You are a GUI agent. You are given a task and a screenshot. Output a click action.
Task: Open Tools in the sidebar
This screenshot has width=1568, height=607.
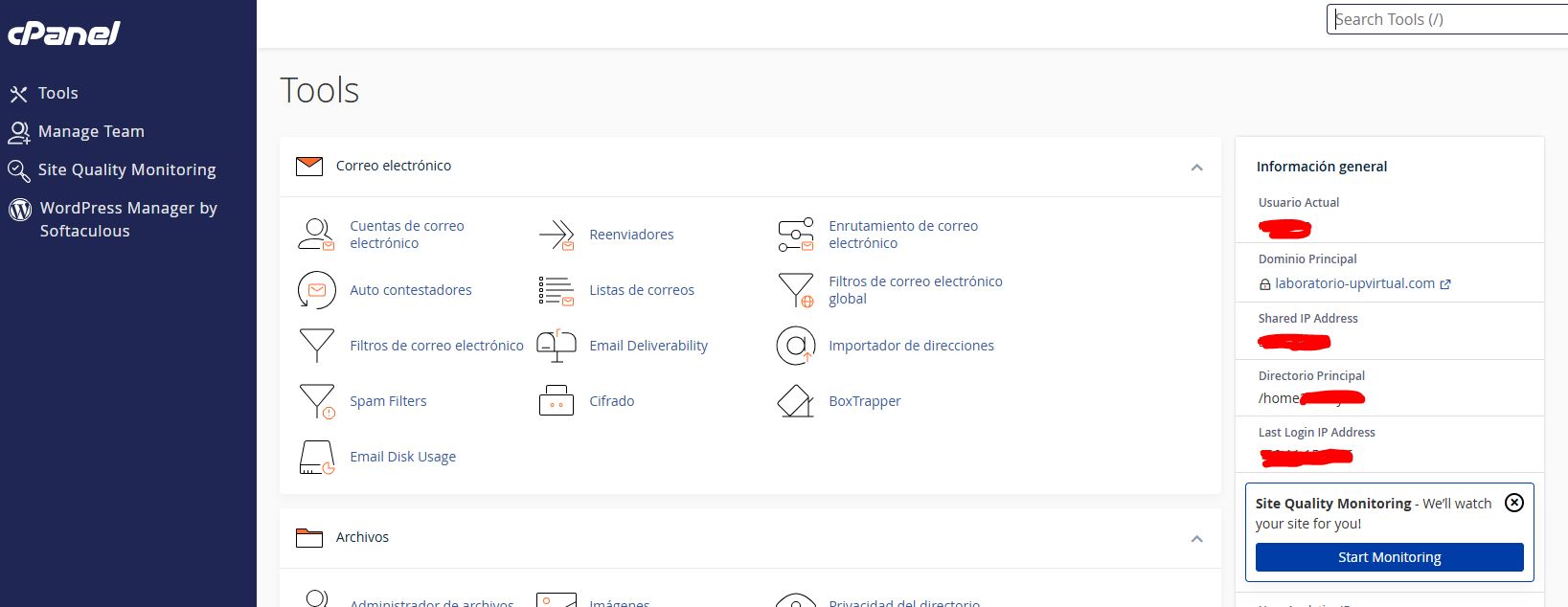57,93
